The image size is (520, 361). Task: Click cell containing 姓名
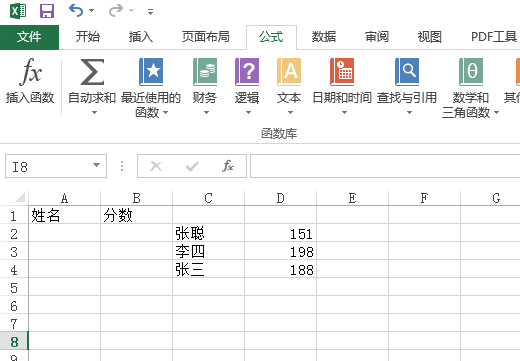click(65, 215)
